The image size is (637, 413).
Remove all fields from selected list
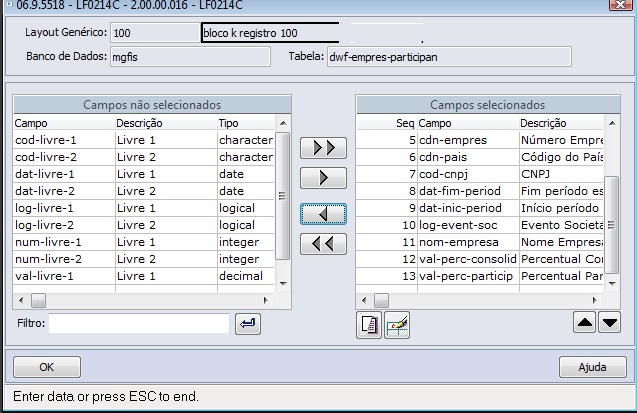(323, 244)
